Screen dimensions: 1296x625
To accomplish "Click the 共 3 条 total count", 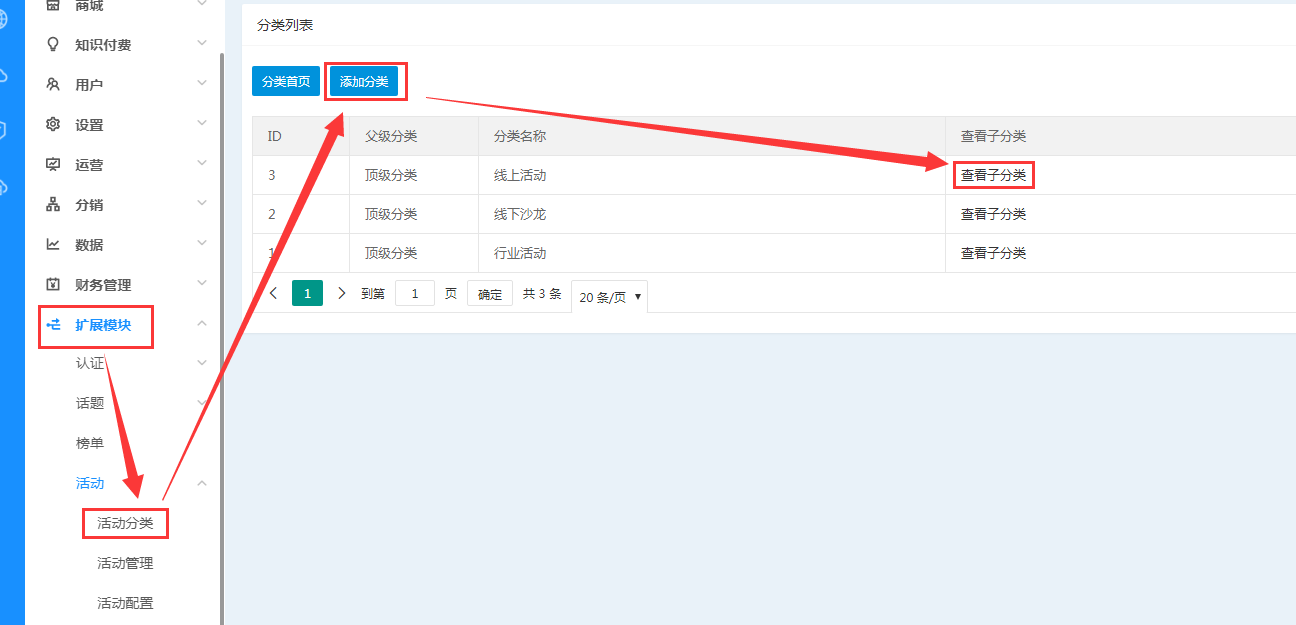I will click(542, 294).
